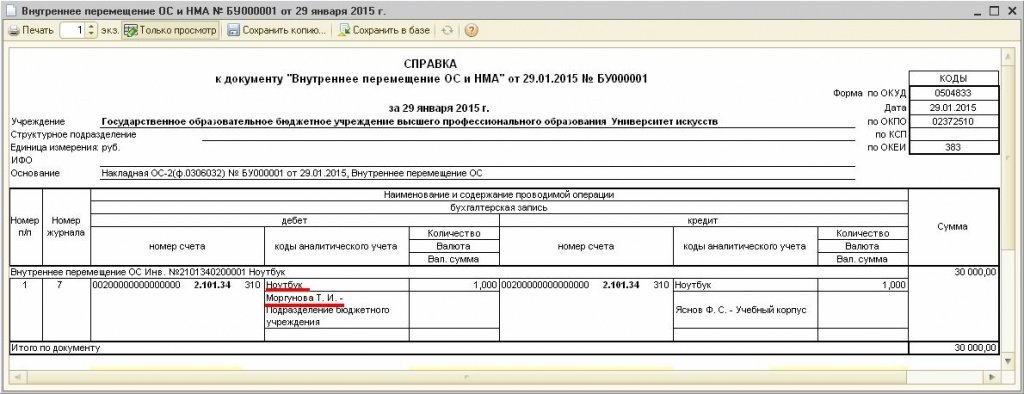The width and height of the screenshot is (1024, 394).
Task: Click Номер п/п column header
Action: (x=25, y=227)
